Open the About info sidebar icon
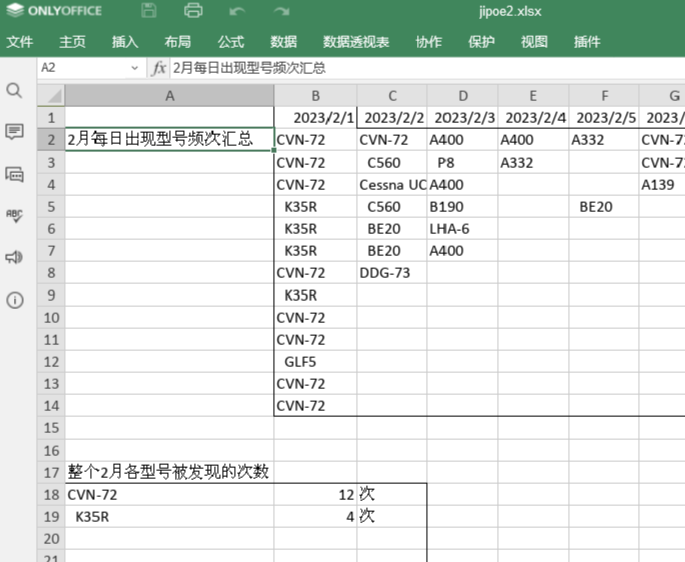The height and width of the screenshot is (562, 685). pos(14,300)
